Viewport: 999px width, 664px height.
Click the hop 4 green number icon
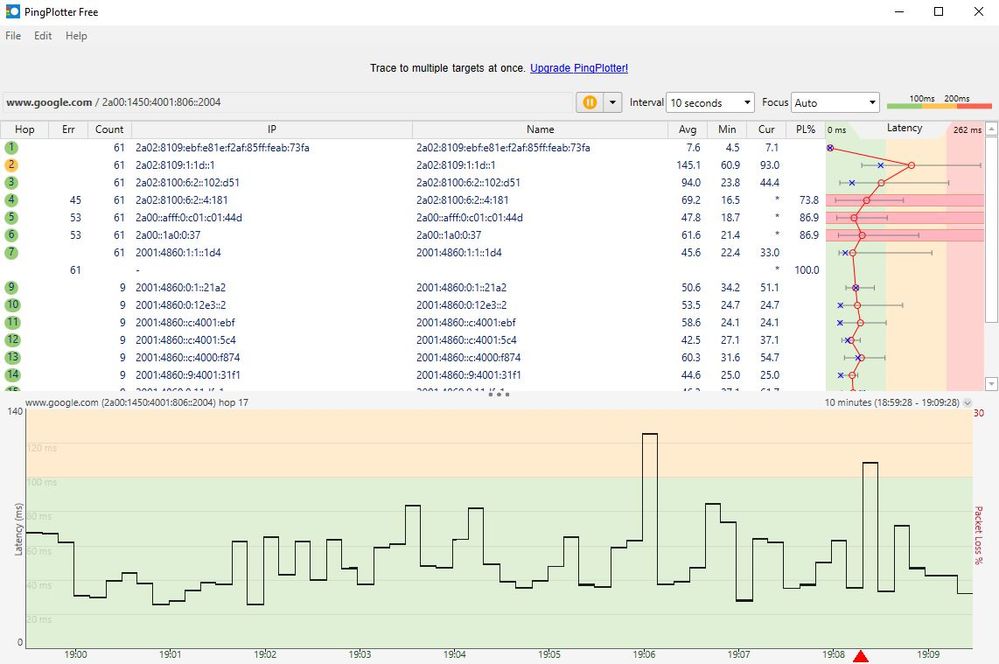click(x=12, y=200)
